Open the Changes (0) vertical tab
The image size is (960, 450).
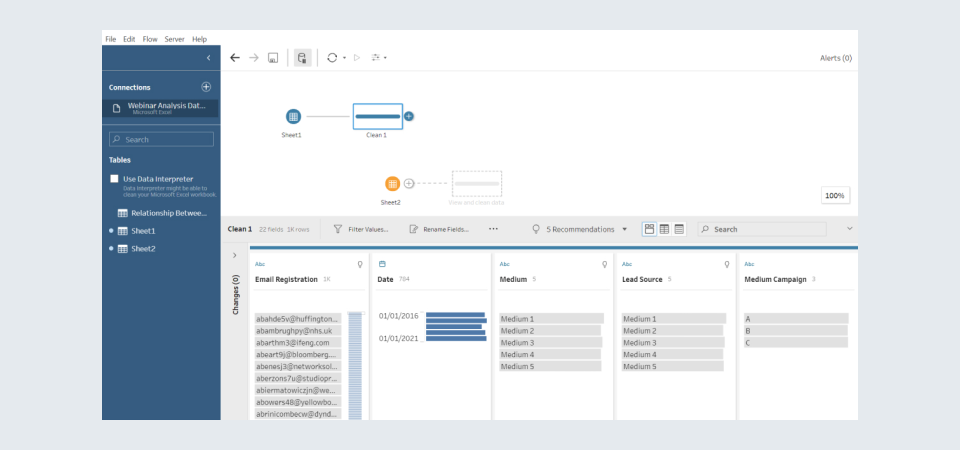point(235,294)
